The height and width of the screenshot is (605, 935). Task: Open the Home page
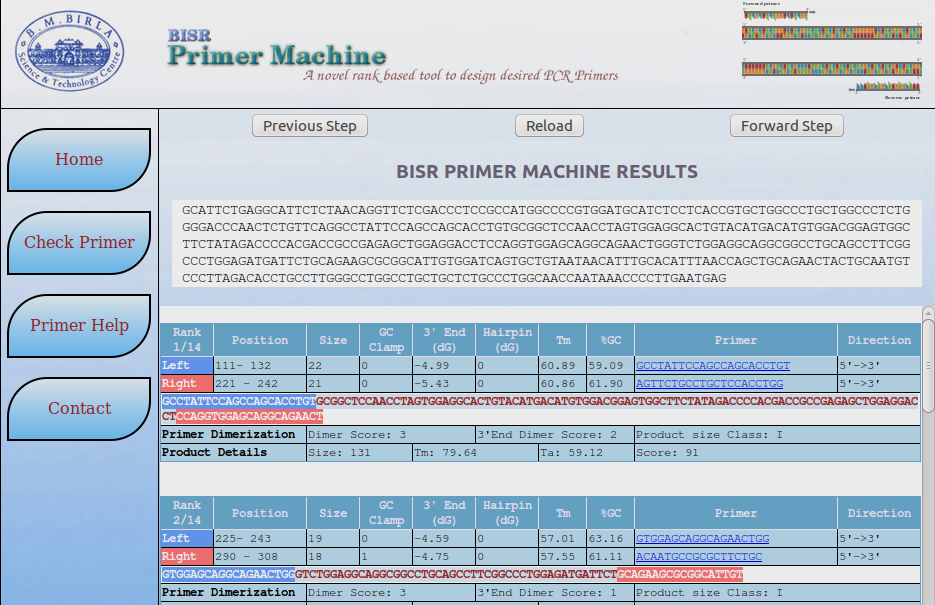(x=79, y=160)
